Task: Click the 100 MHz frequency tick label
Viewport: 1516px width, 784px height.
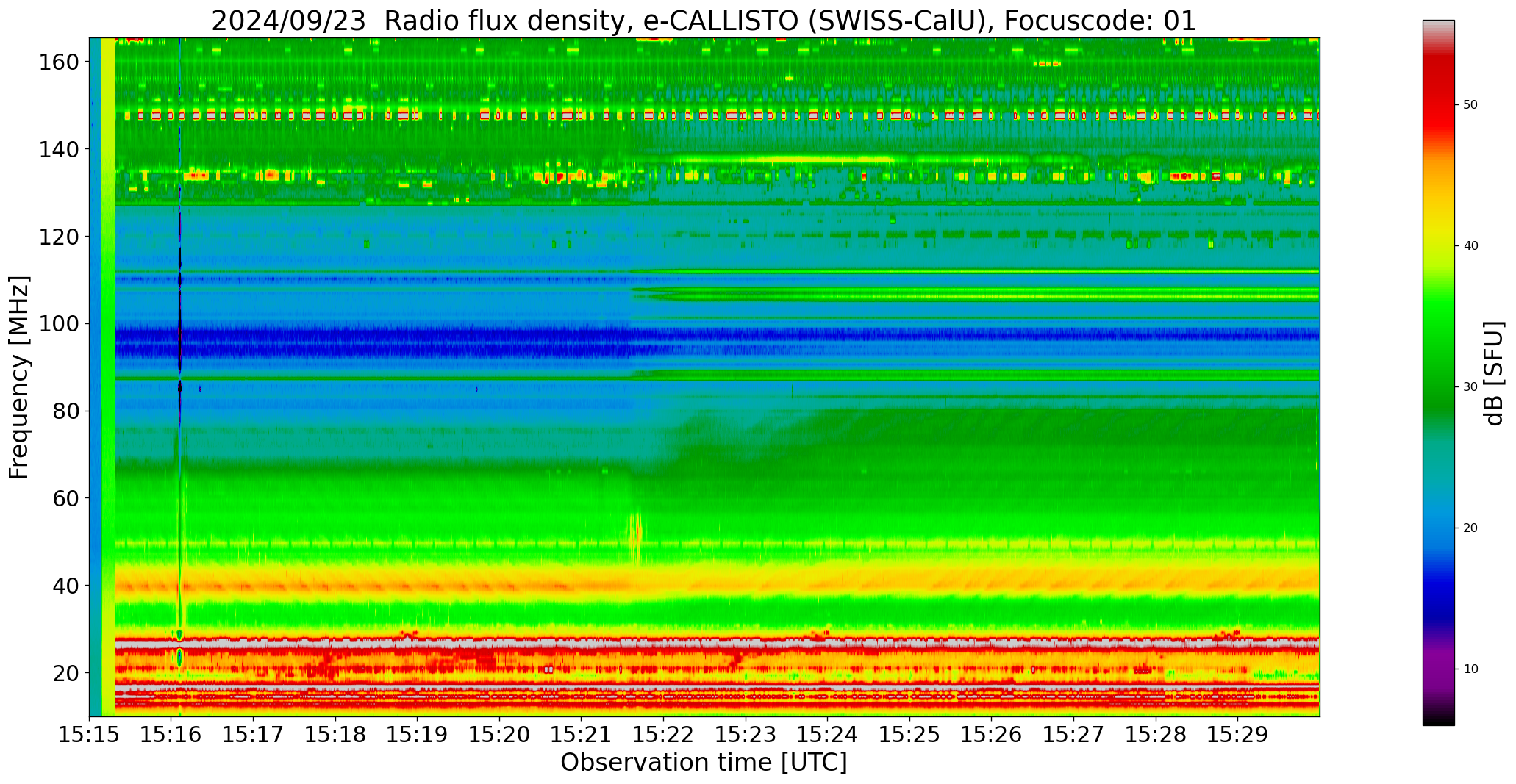Action: point(59,324)
